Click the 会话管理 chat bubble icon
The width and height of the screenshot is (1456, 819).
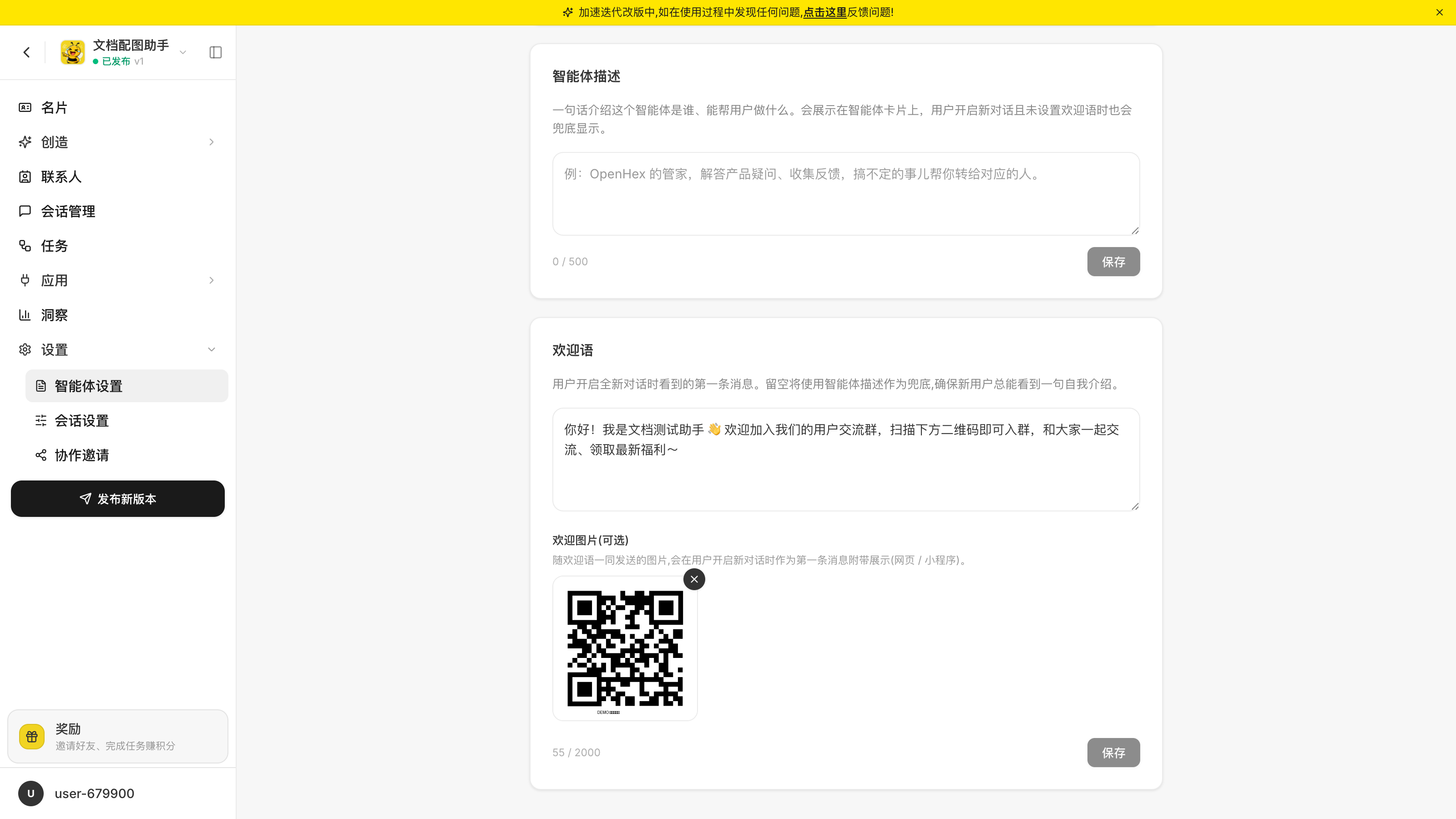pos(25,212)
